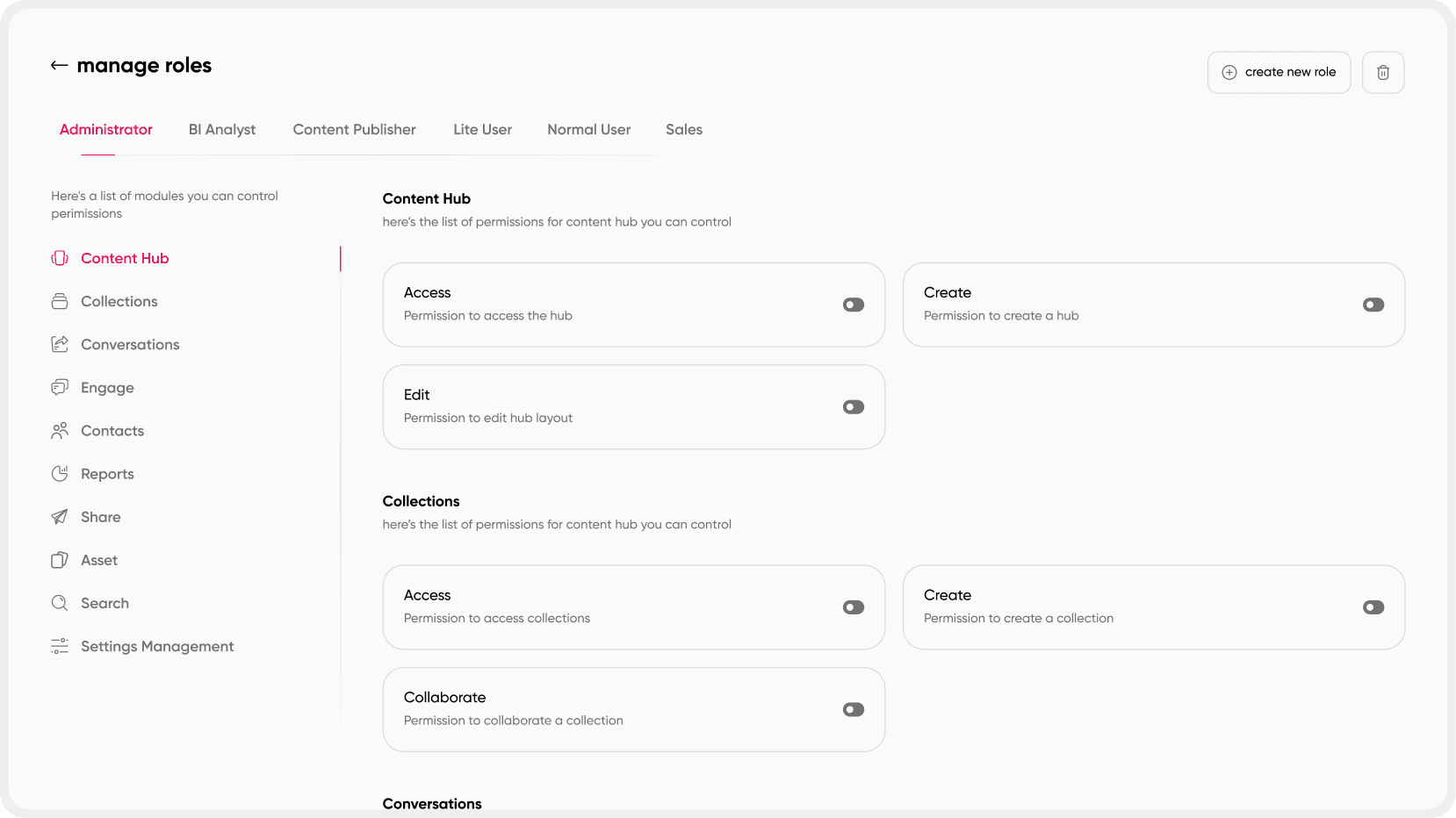This screenshot has width=1456, height=818.
Task: Click the Asset module label
Action: 99,560
